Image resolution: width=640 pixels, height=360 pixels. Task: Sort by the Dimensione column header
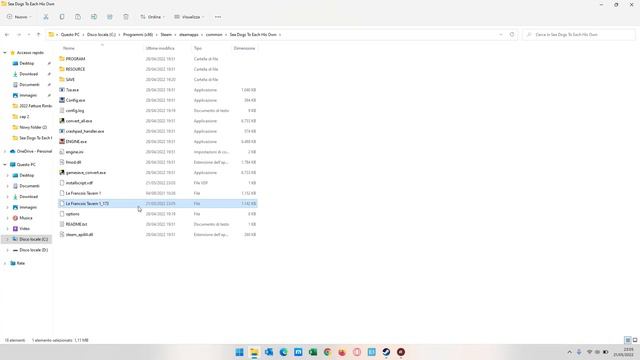[244, 48]
